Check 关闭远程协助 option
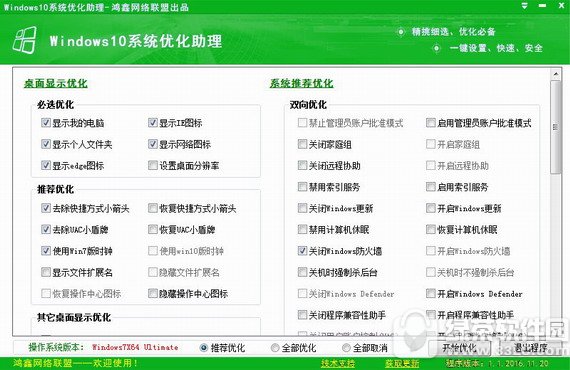570x370 pixels. coord(302,165)
